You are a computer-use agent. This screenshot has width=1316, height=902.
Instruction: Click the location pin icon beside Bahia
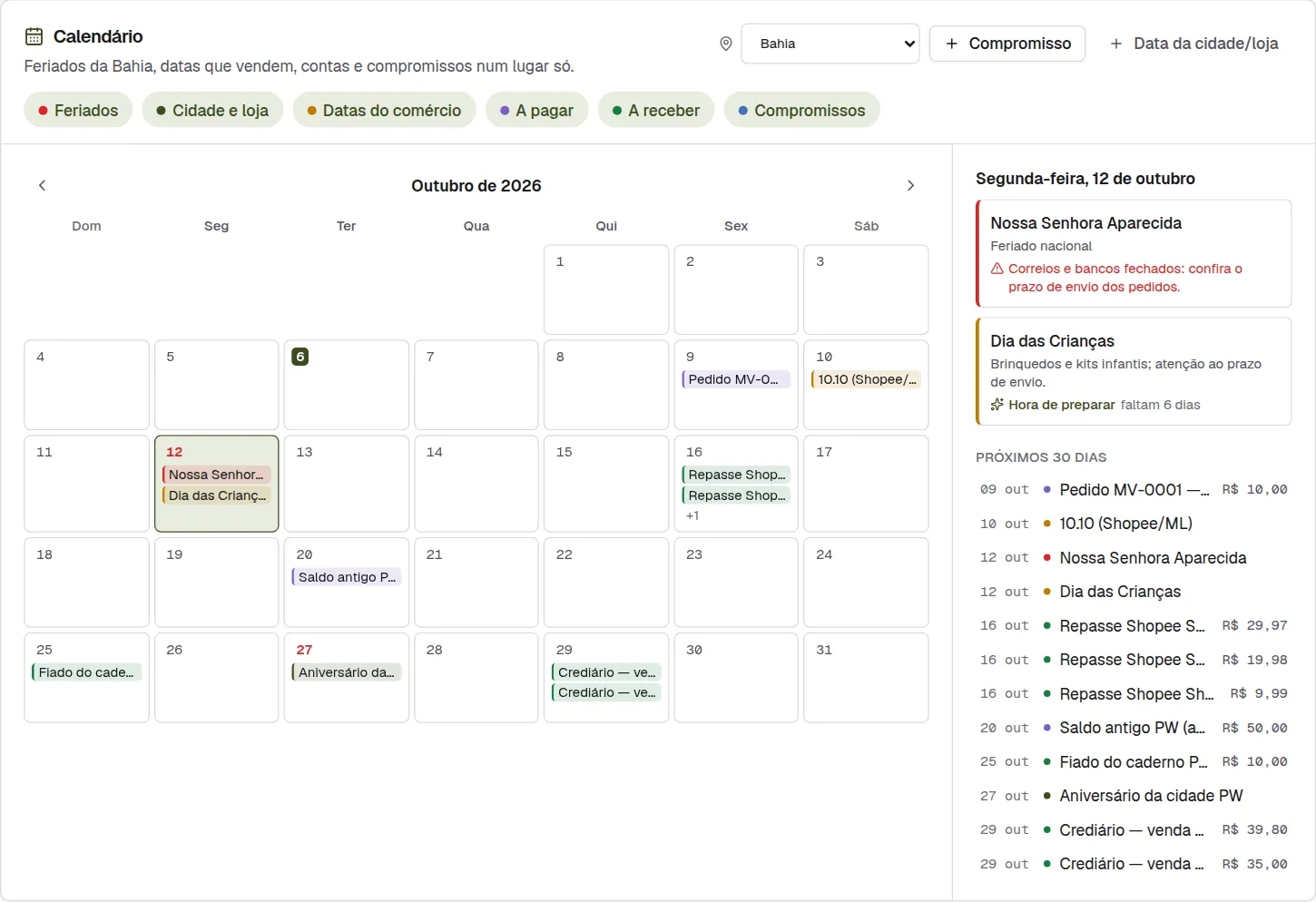click(x=726, y=44)
